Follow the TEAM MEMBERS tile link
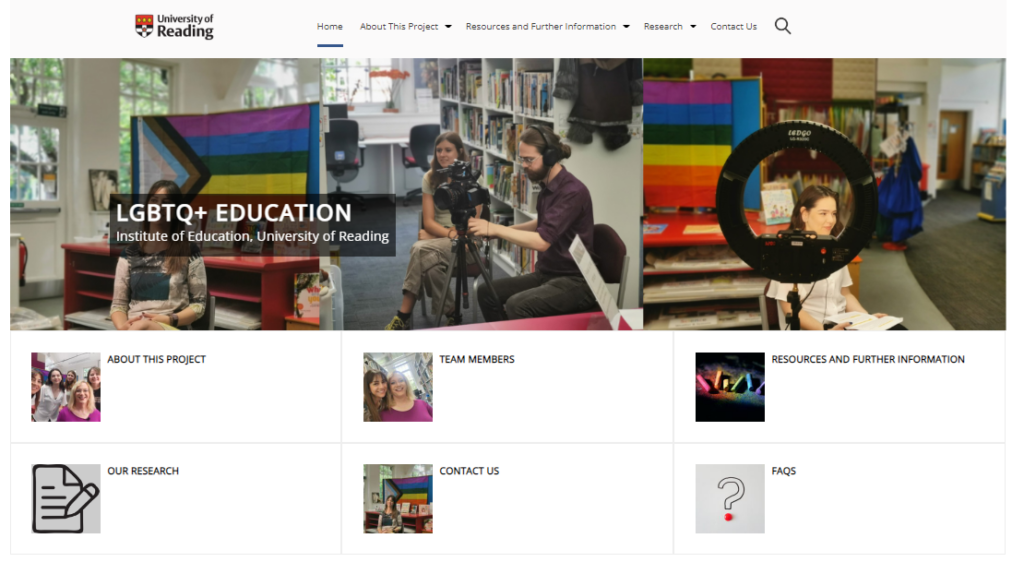Image resolution: width=1024 pixels, height=574 pixels. pos(477,360)
